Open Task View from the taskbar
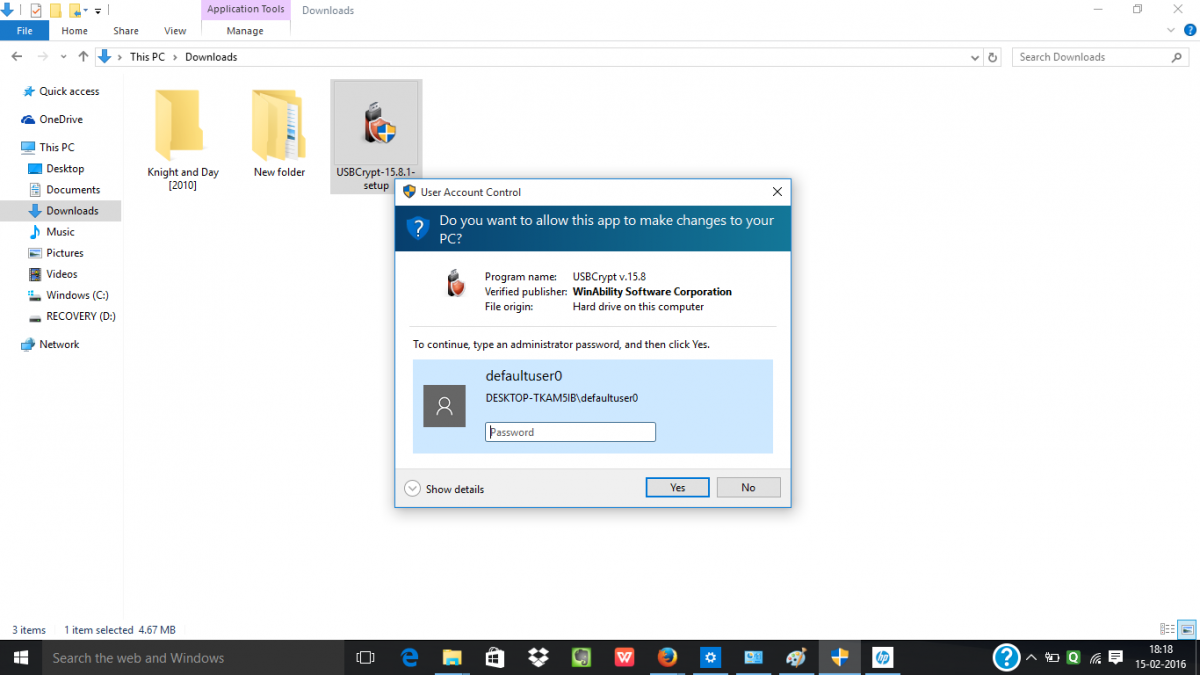Image resolution: width=1200 pixels, height=675 pixels. [365, 657]
